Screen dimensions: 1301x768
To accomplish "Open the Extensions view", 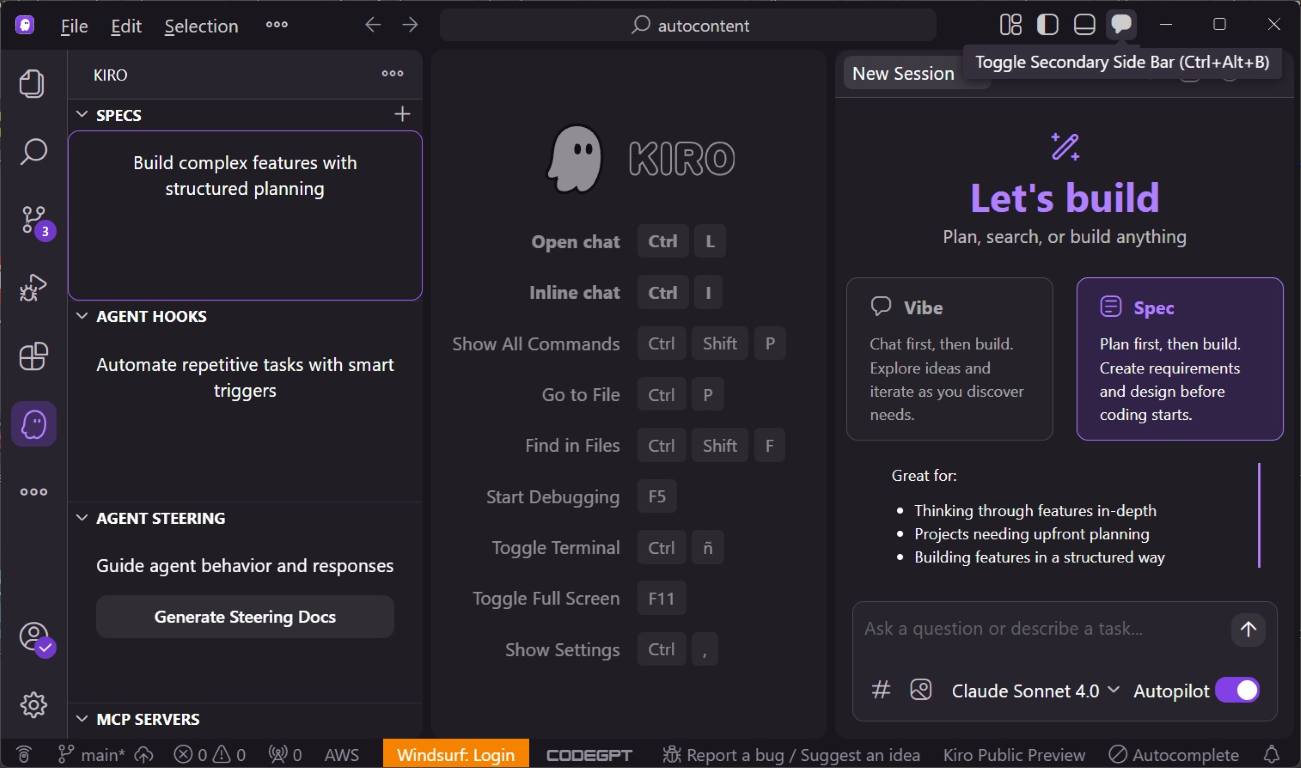I will click(x=33, y=356).
